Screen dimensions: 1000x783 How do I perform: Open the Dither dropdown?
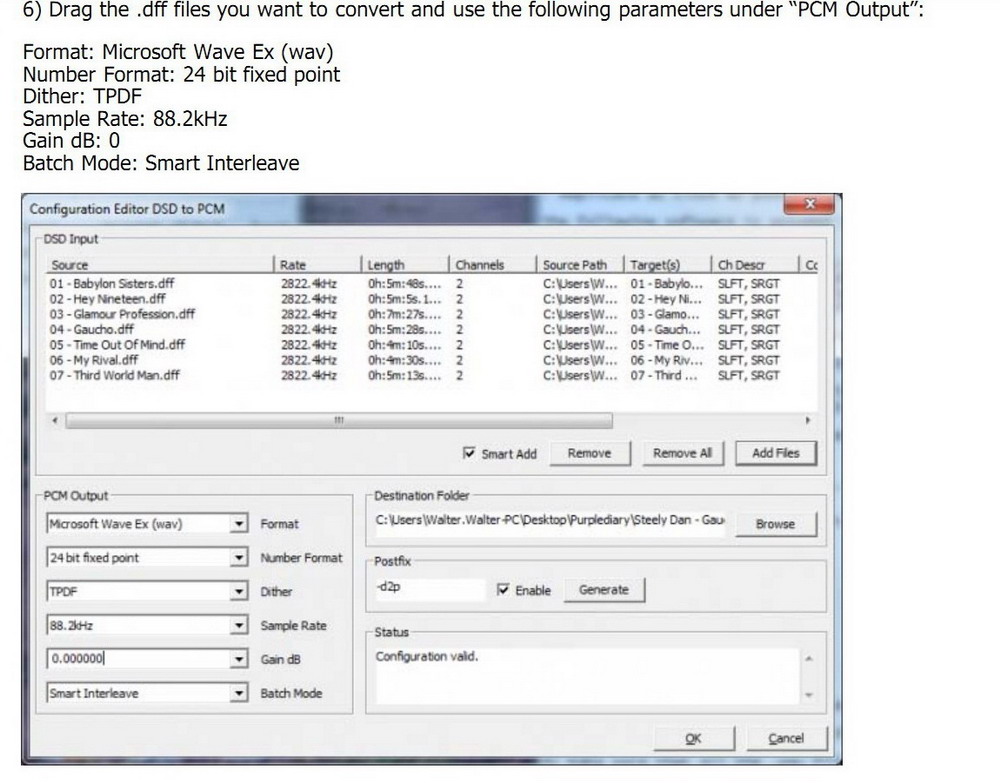pos(239,591)
